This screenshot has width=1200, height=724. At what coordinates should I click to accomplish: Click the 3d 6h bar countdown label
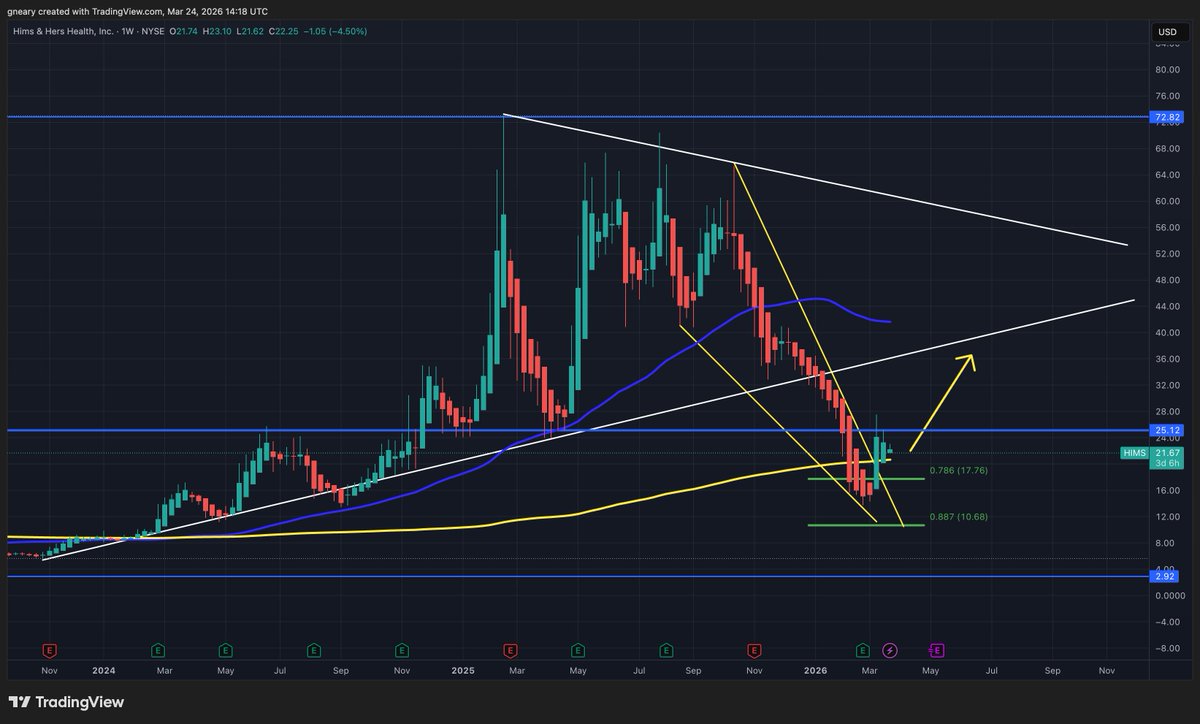click(1166, 463)
